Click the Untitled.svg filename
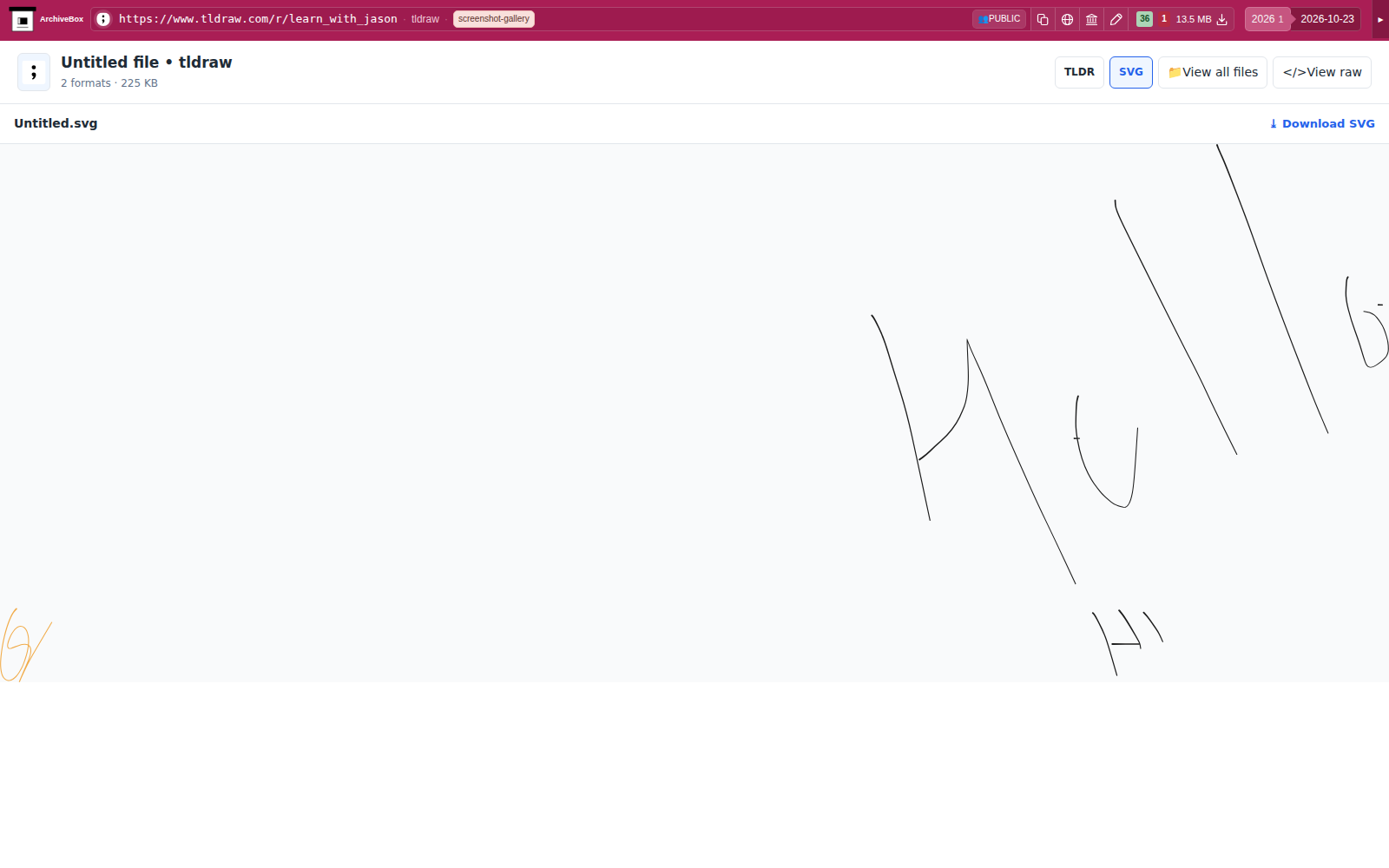The width and height of the screenshot is (1389, 868). [x=56, y=123]
